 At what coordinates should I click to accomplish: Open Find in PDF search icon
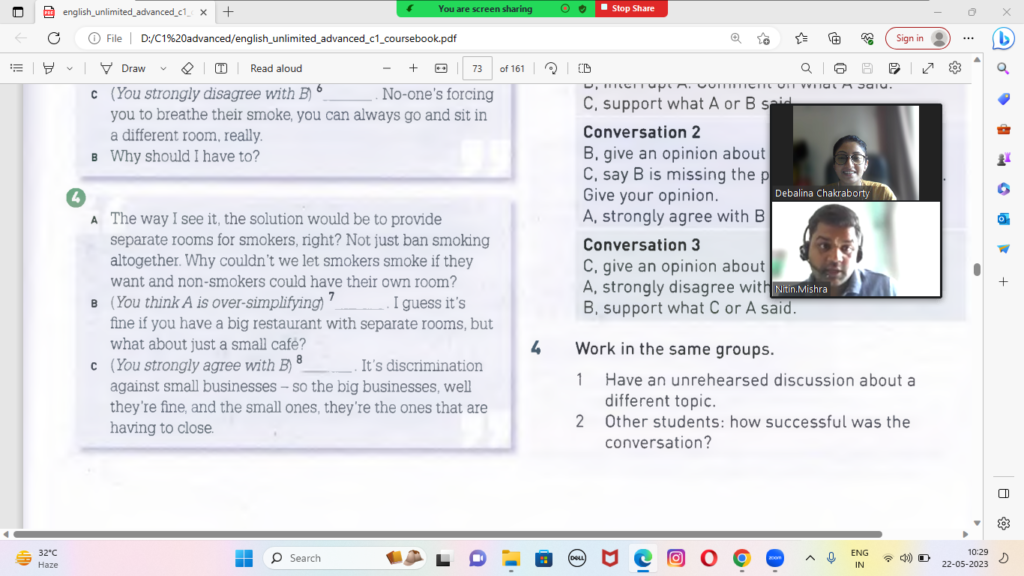pyautogui.click(x=806, y=68)
